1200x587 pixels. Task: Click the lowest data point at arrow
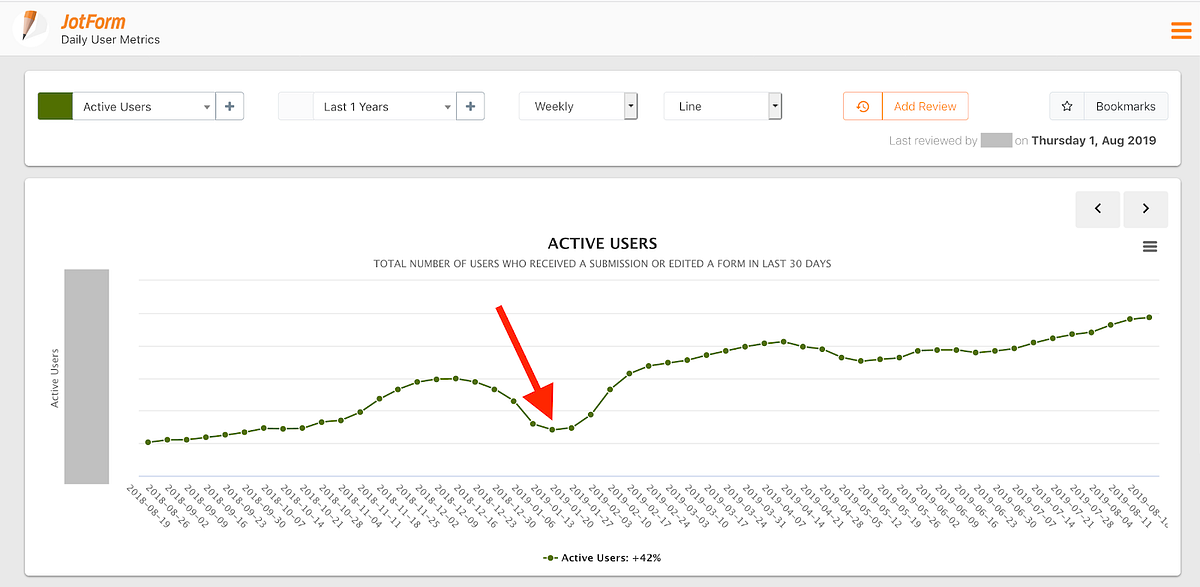(552, 430)
